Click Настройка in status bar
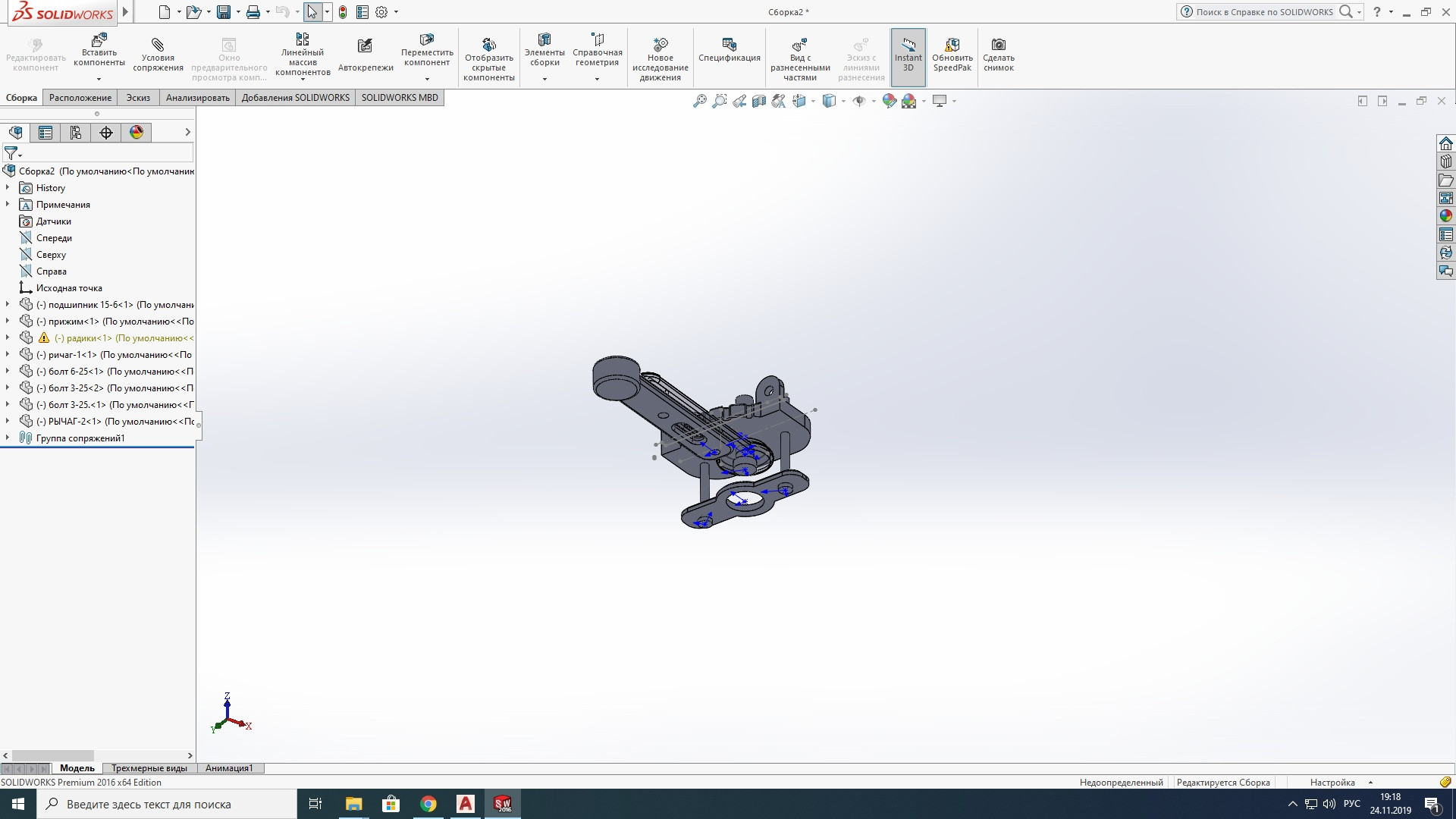The image size is (1456, 819). point(1332,783)
